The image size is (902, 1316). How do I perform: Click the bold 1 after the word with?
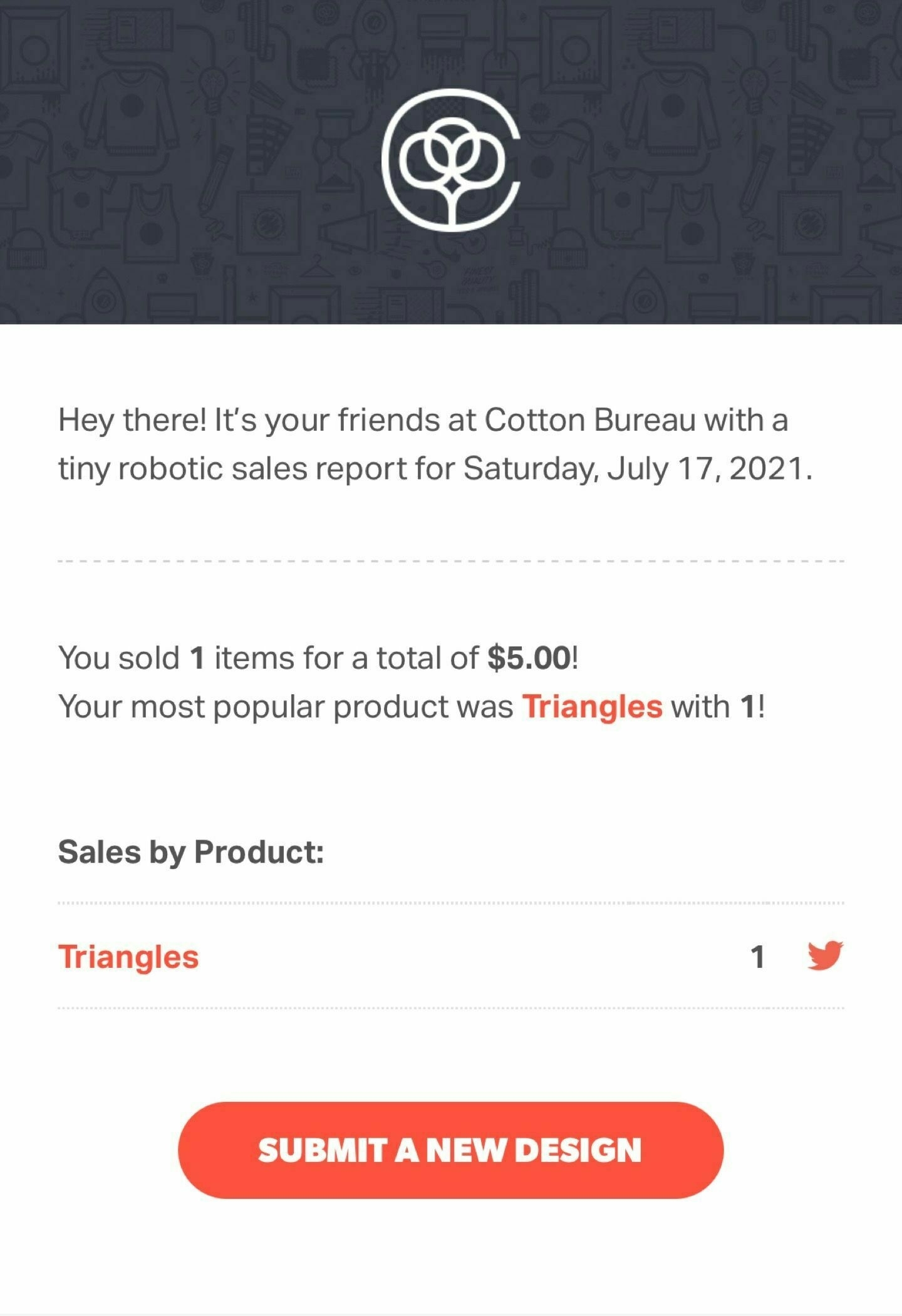(x=747, y=707)
